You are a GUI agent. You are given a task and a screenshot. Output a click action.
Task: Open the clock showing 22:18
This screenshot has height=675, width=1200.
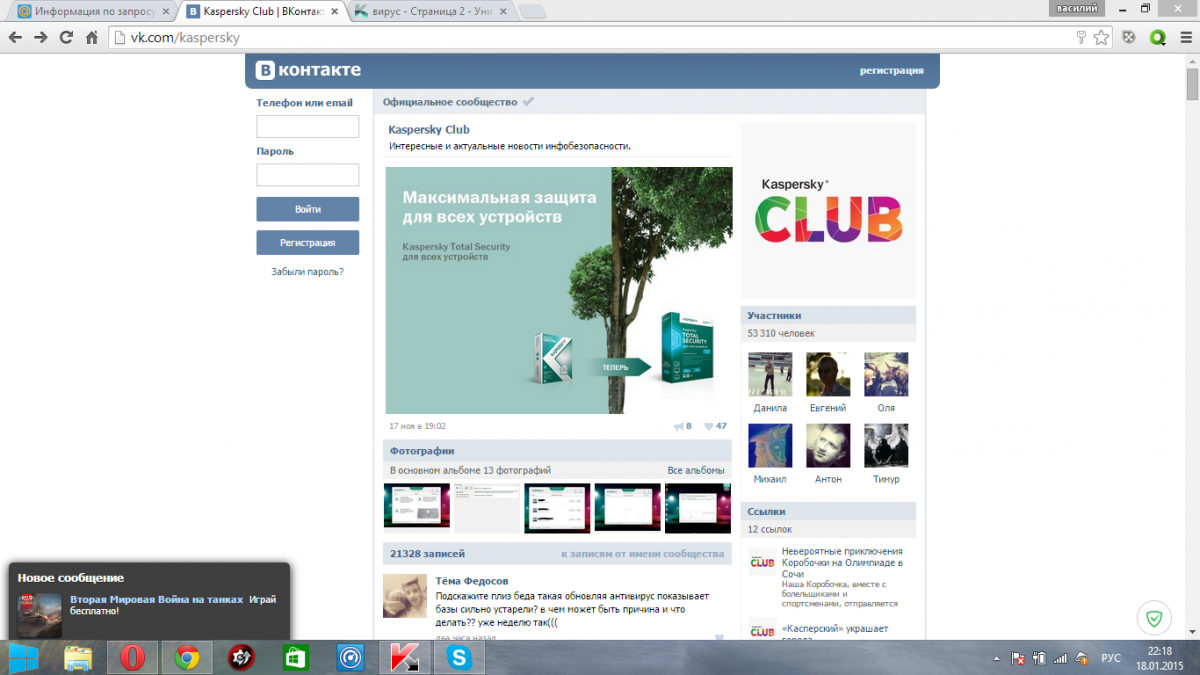pos(1160,658)
